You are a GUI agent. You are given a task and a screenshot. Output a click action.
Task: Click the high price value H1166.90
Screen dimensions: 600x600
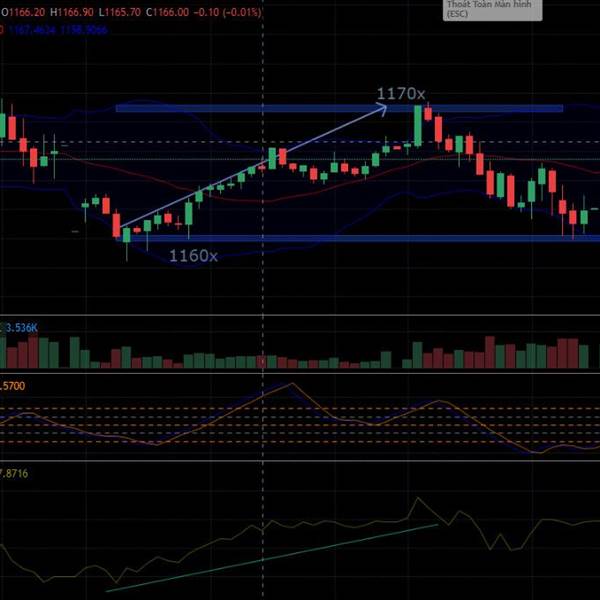pyautogui.click(x=72, y=12)
